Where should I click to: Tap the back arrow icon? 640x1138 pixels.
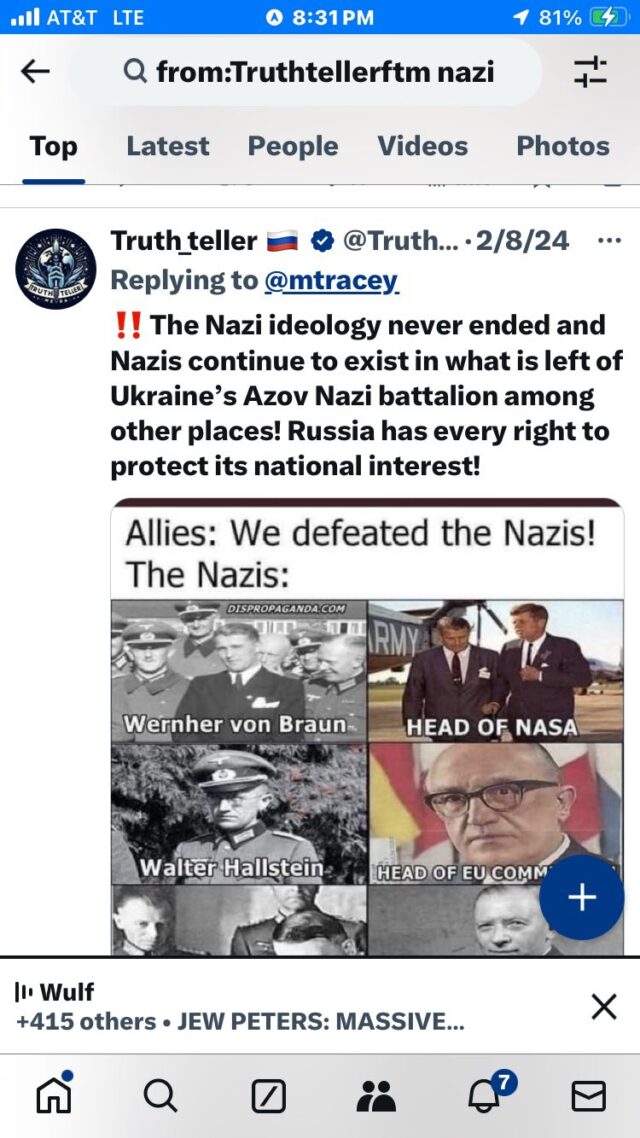click(x=35, y=71)
